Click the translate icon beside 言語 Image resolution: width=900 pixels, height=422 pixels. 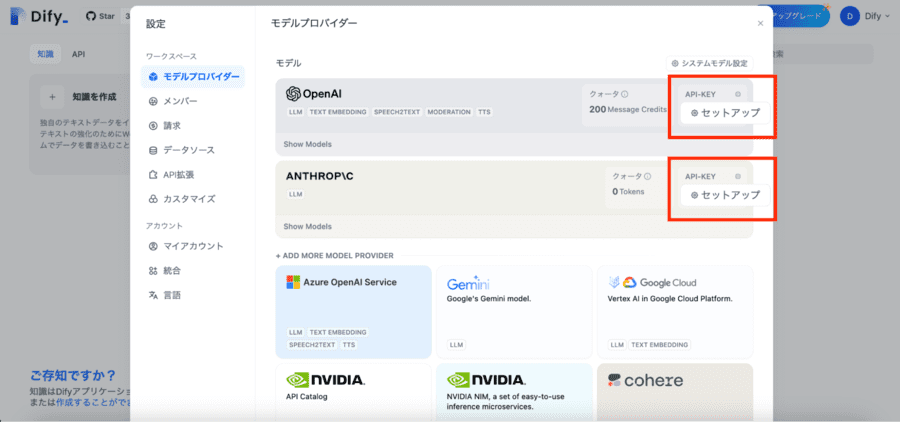coord(153,295)
